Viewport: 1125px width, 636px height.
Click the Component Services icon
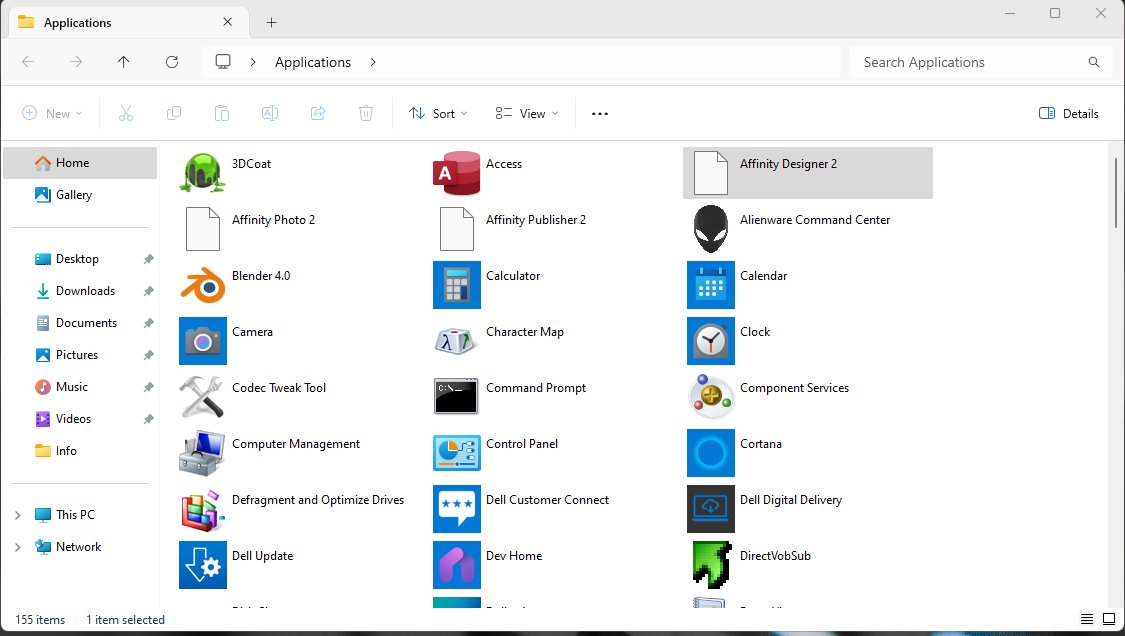pos(710,396)
